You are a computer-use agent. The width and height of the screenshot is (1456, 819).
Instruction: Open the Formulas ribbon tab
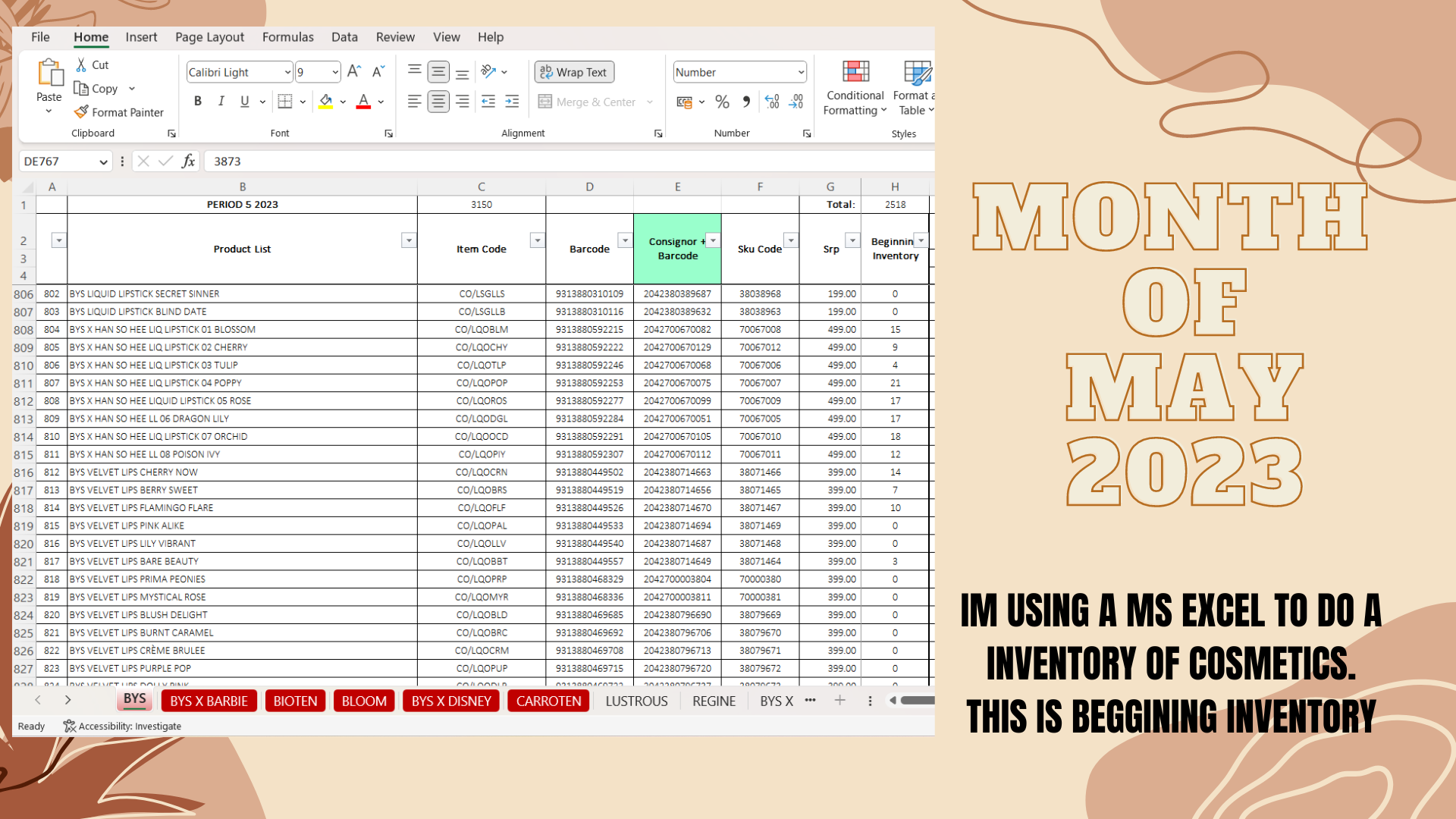pos(287,37)
